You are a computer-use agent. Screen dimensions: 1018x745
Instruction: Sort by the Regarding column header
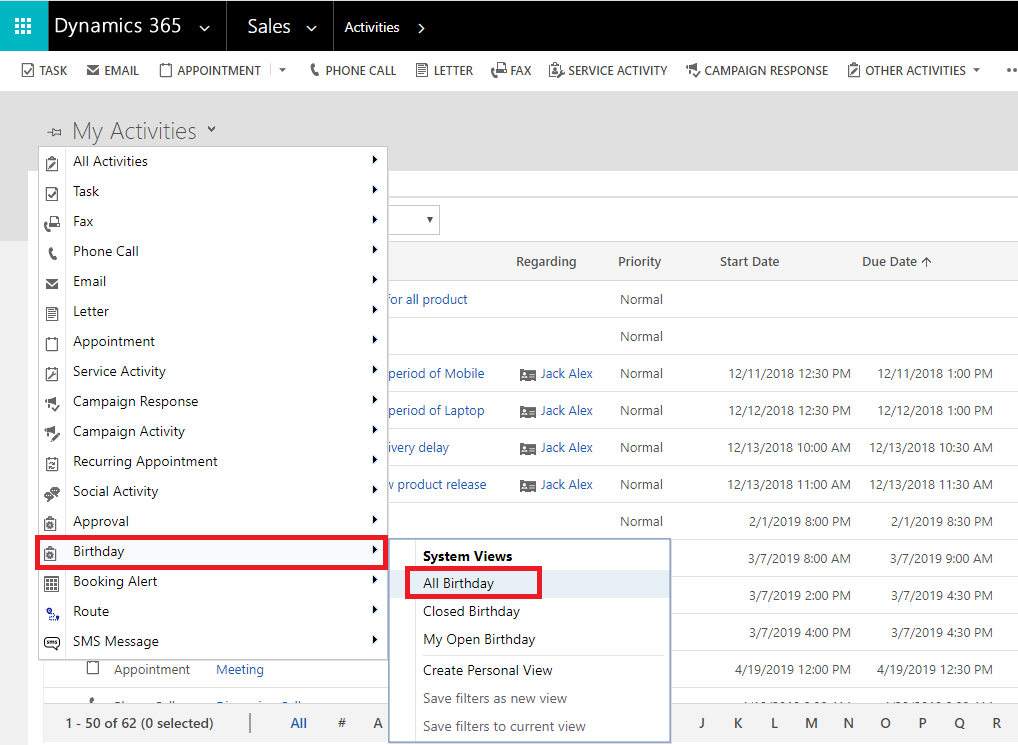546,262
